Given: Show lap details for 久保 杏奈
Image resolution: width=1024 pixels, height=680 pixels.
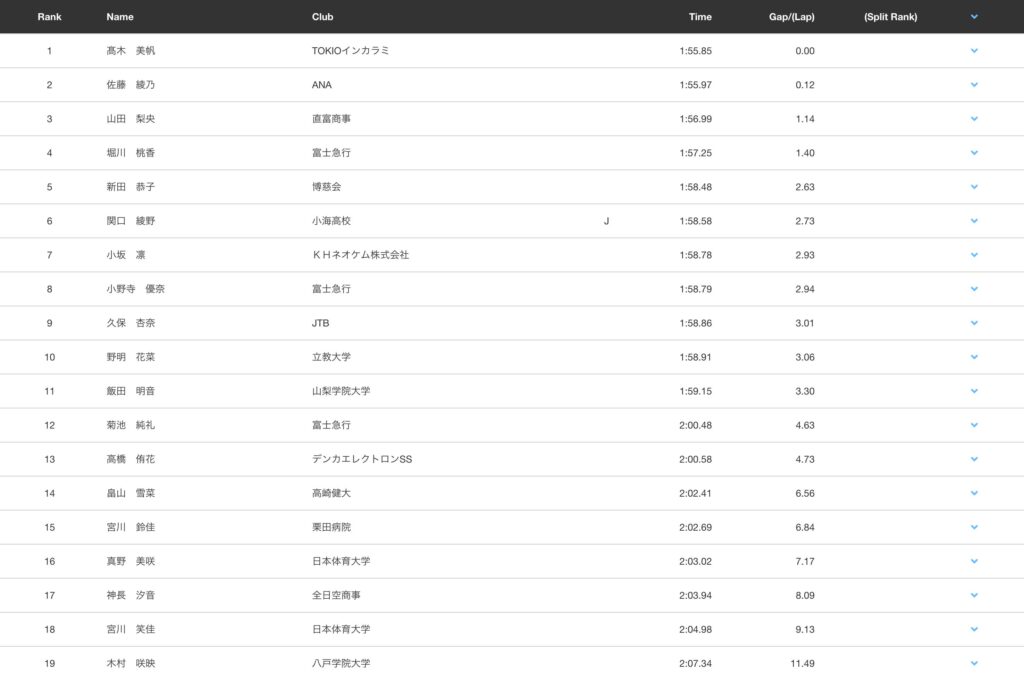Looking at the screenshot, I should [x=974, y=323].
